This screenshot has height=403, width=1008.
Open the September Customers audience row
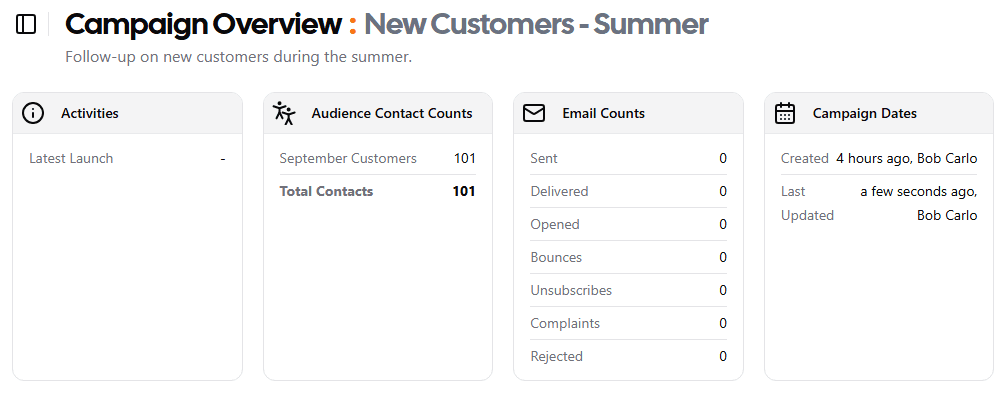coord(377,158)
